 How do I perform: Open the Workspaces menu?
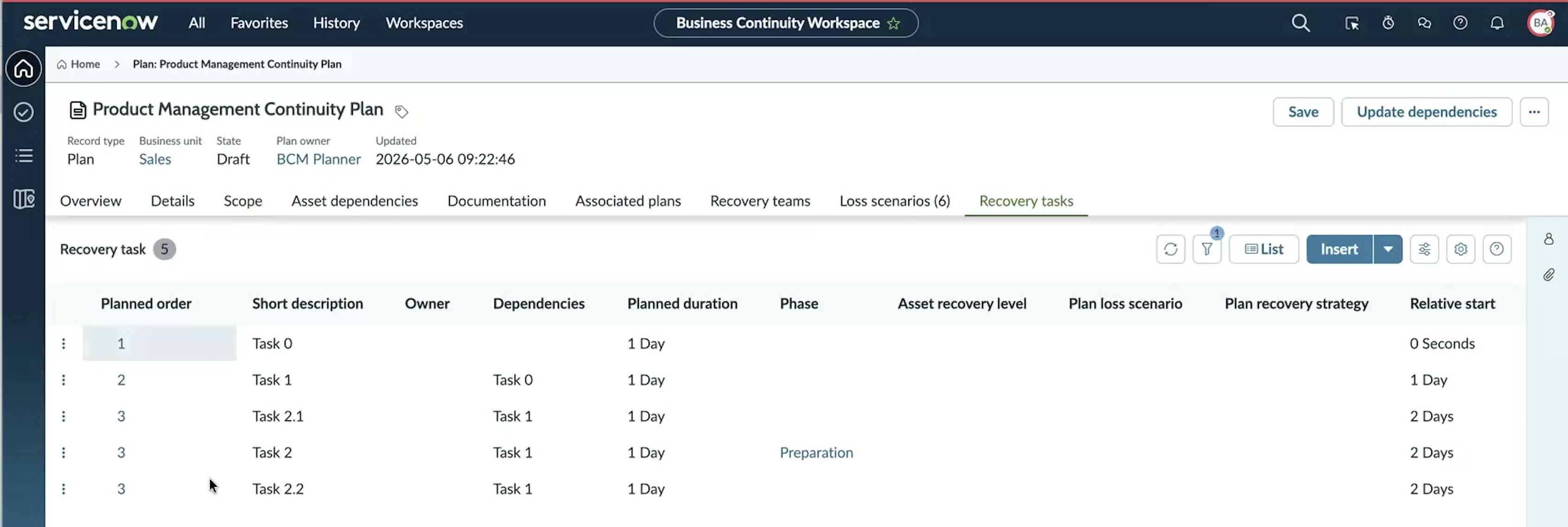click(424, 23)
